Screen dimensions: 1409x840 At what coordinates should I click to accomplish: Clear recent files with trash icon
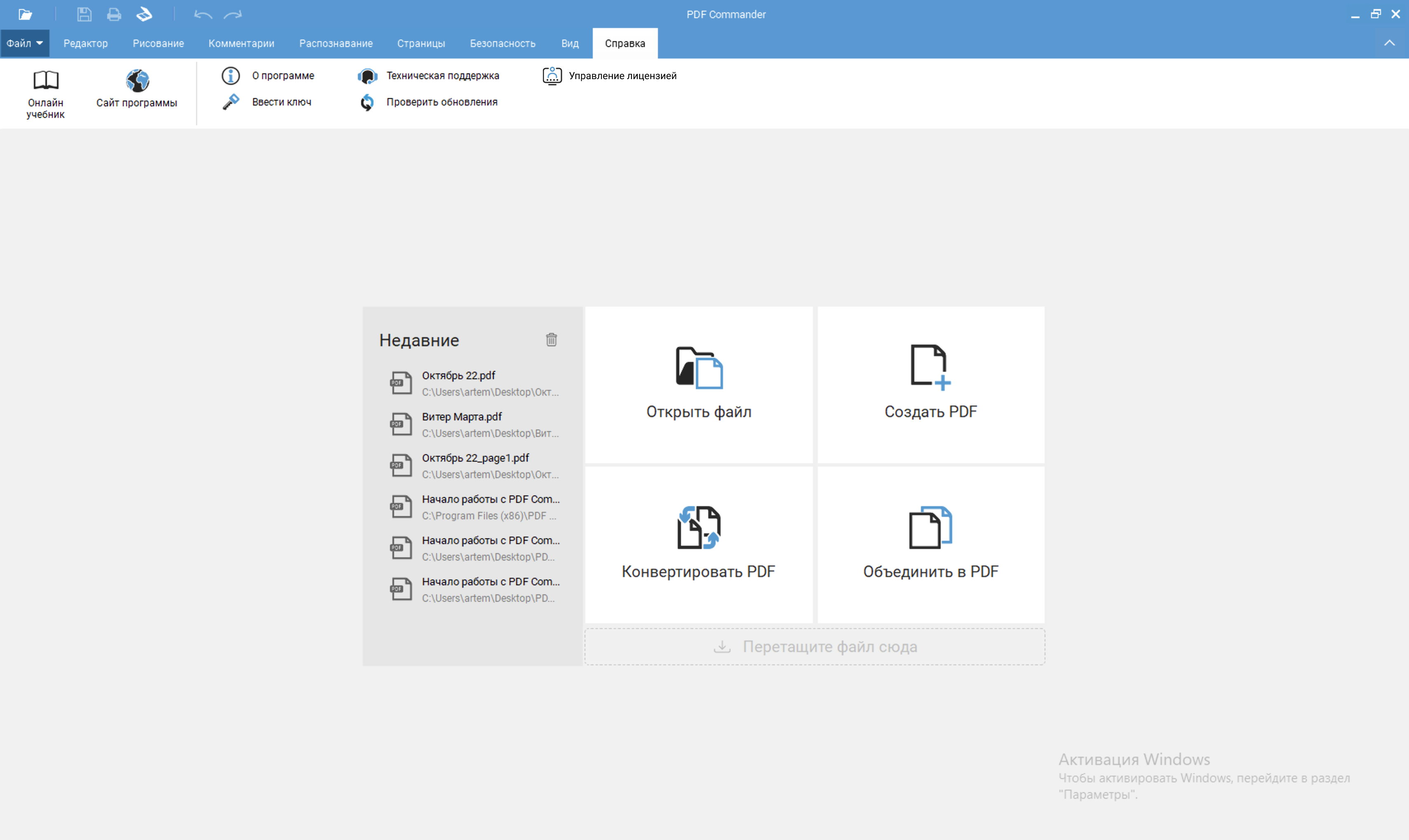552,340
